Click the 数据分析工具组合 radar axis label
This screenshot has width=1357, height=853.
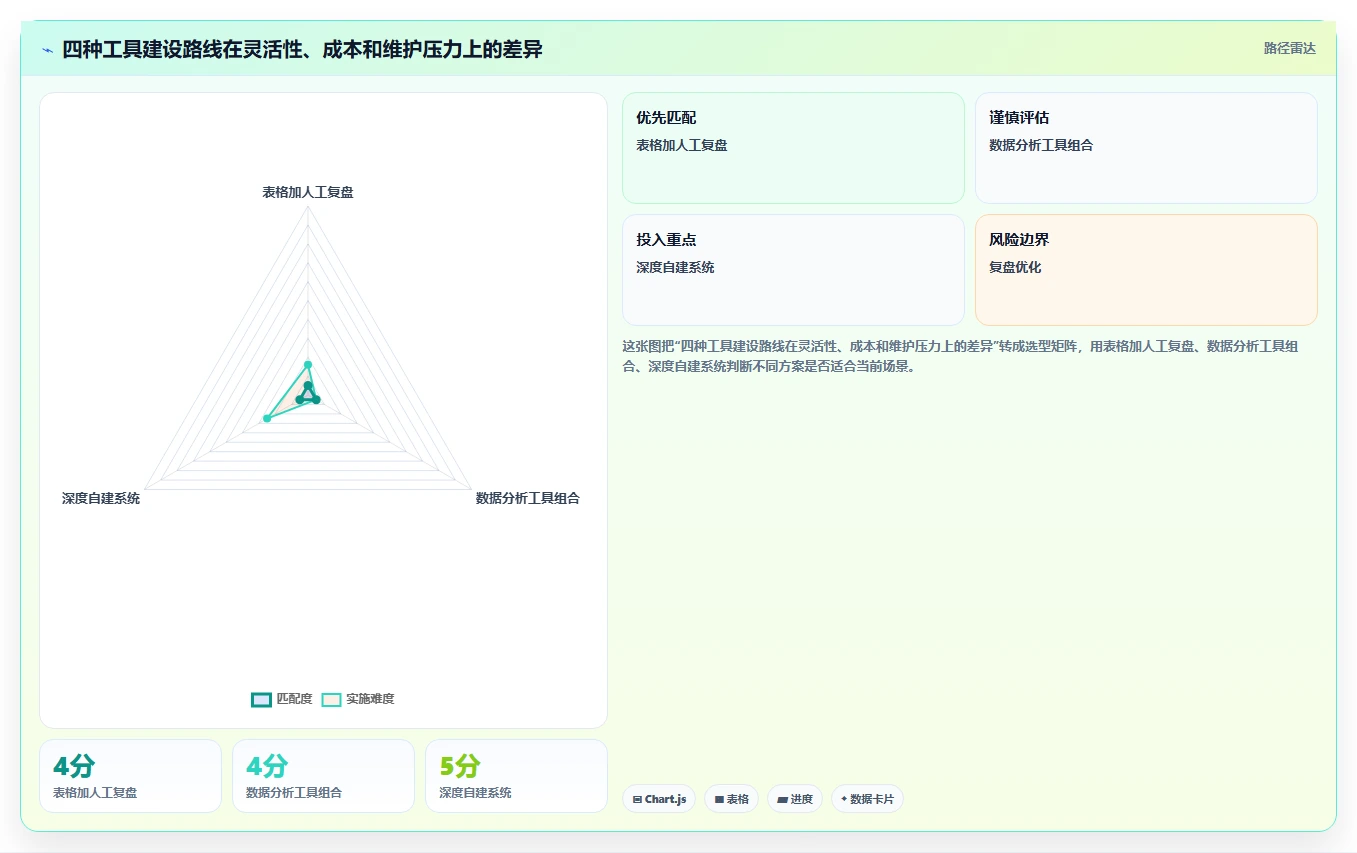(528, 498)
